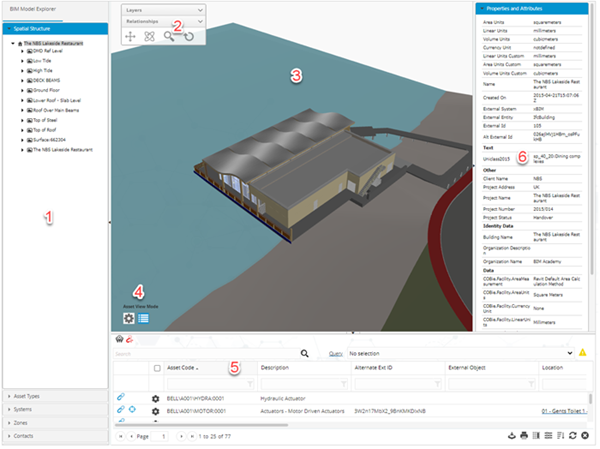Select the pan/move tool in viewer toolbar

pos(130,36)
